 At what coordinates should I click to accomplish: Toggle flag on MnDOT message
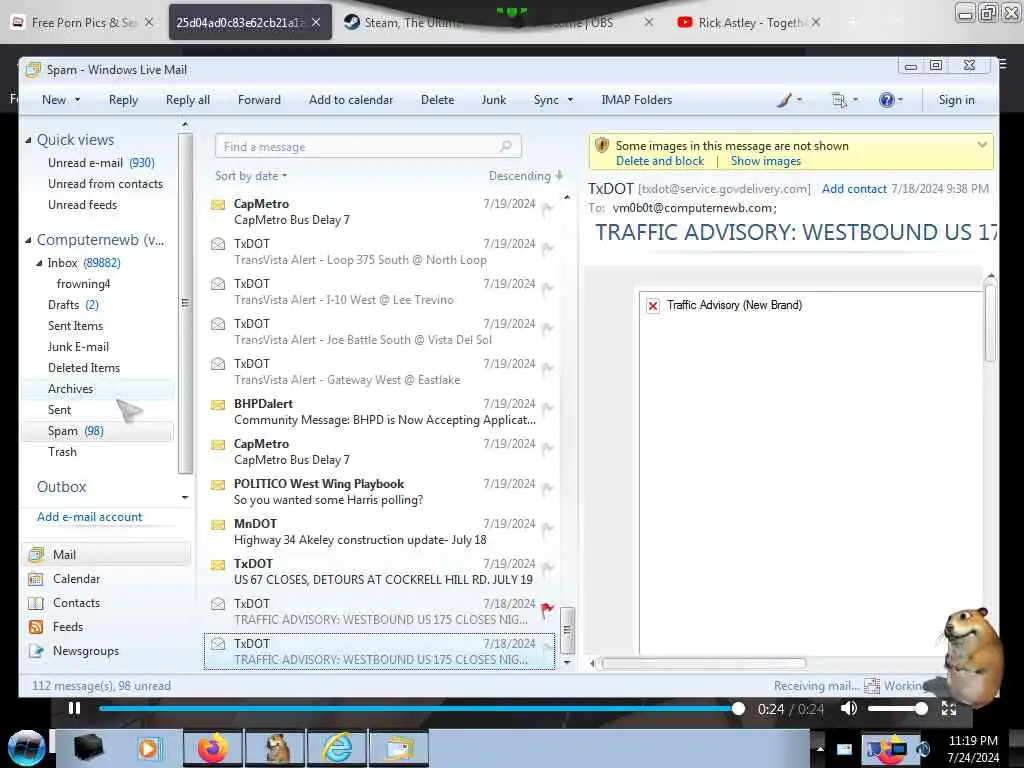click(547, 528)
